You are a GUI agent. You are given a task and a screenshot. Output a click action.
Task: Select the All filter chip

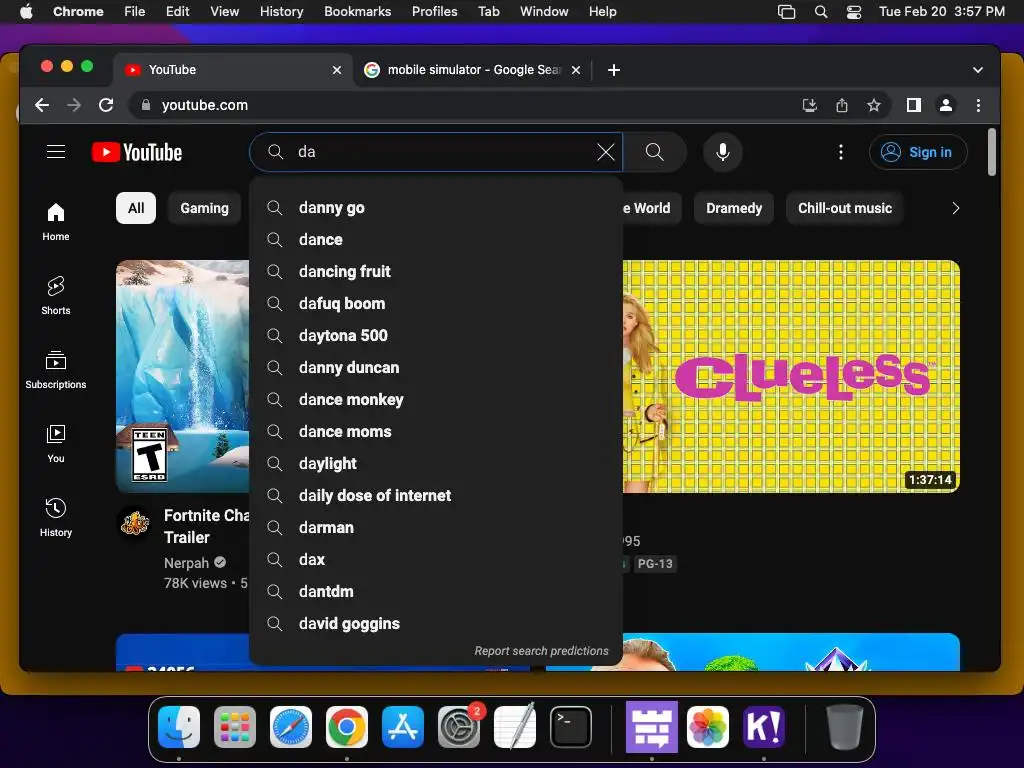pos(136,208)
